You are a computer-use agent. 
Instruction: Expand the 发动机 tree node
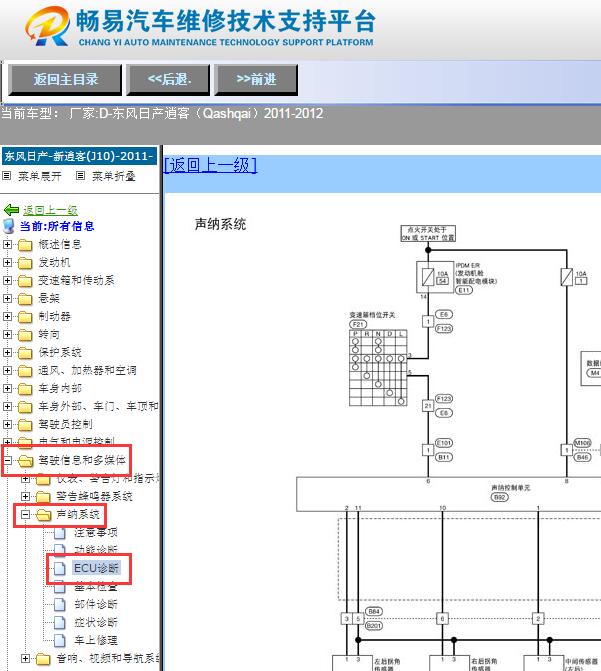coord(7,262)
